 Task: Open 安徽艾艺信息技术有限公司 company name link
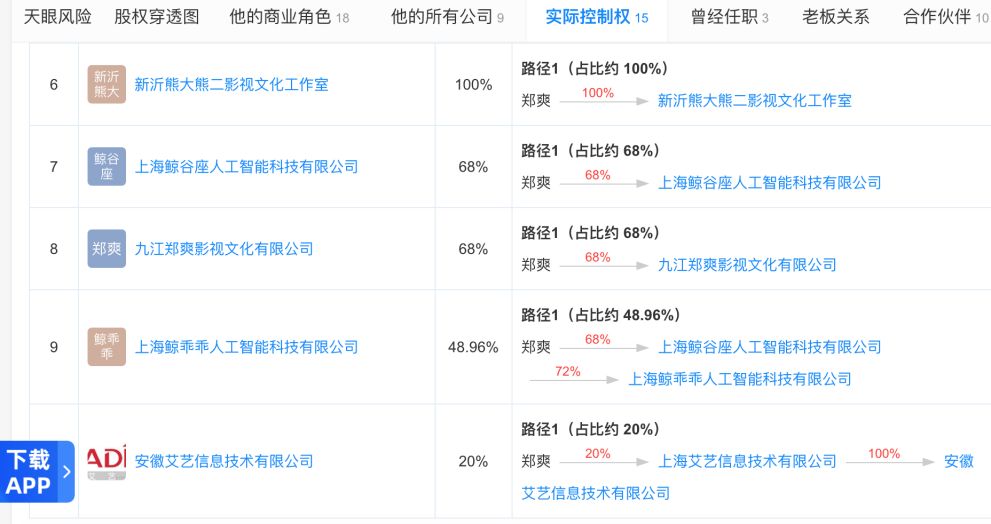pos(224,461)
